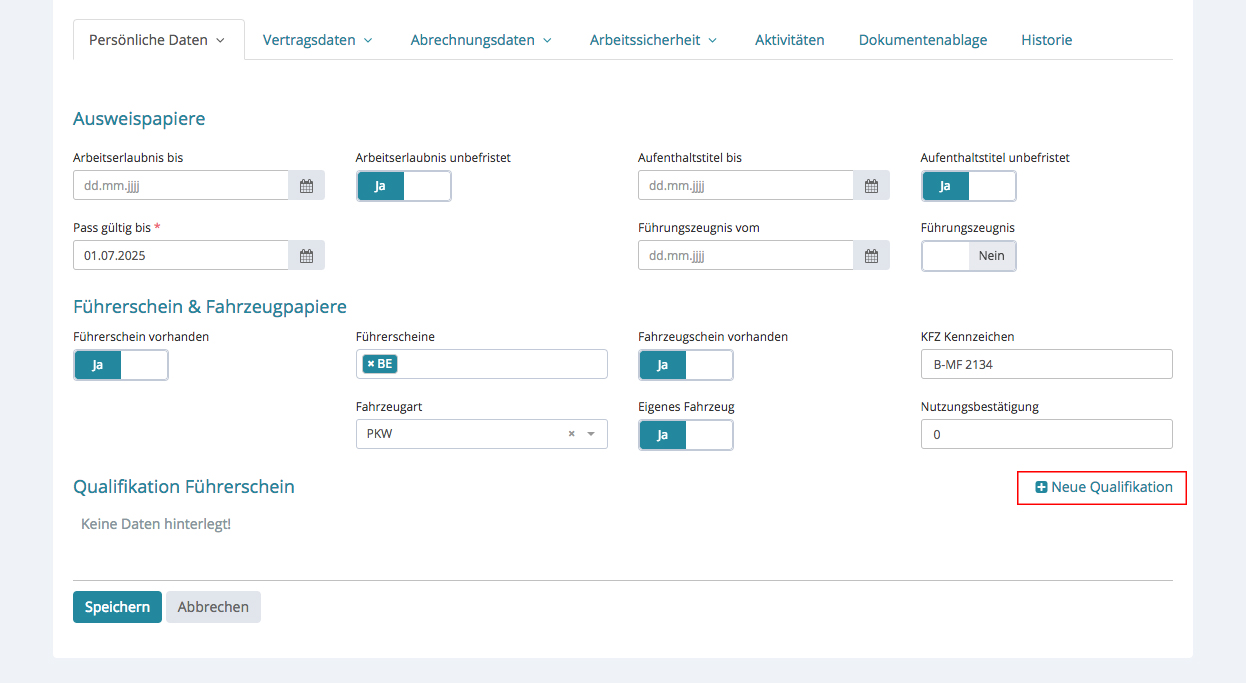The image size is (1246, 683).
Task: Click the Speichern button
Action: (117, 607)
